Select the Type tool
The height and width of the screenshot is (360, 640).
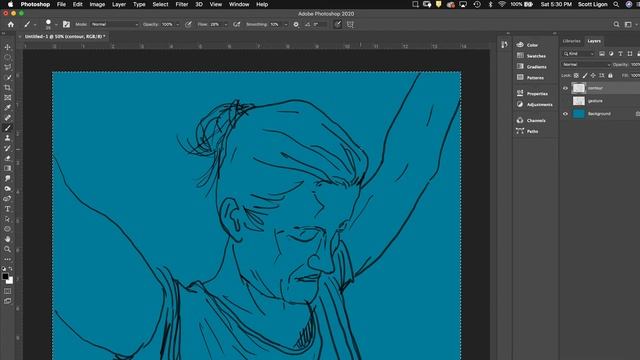pos(7,209)
